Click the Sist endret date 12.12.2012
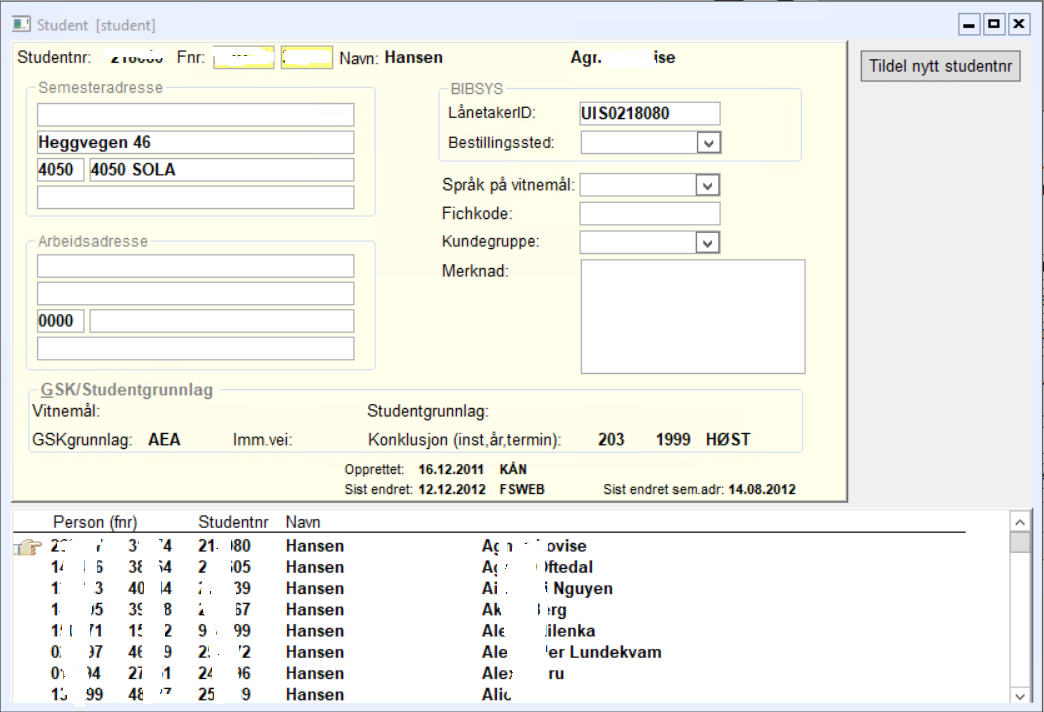Screen dimensions: 1044x712 (x=452, y=490)
